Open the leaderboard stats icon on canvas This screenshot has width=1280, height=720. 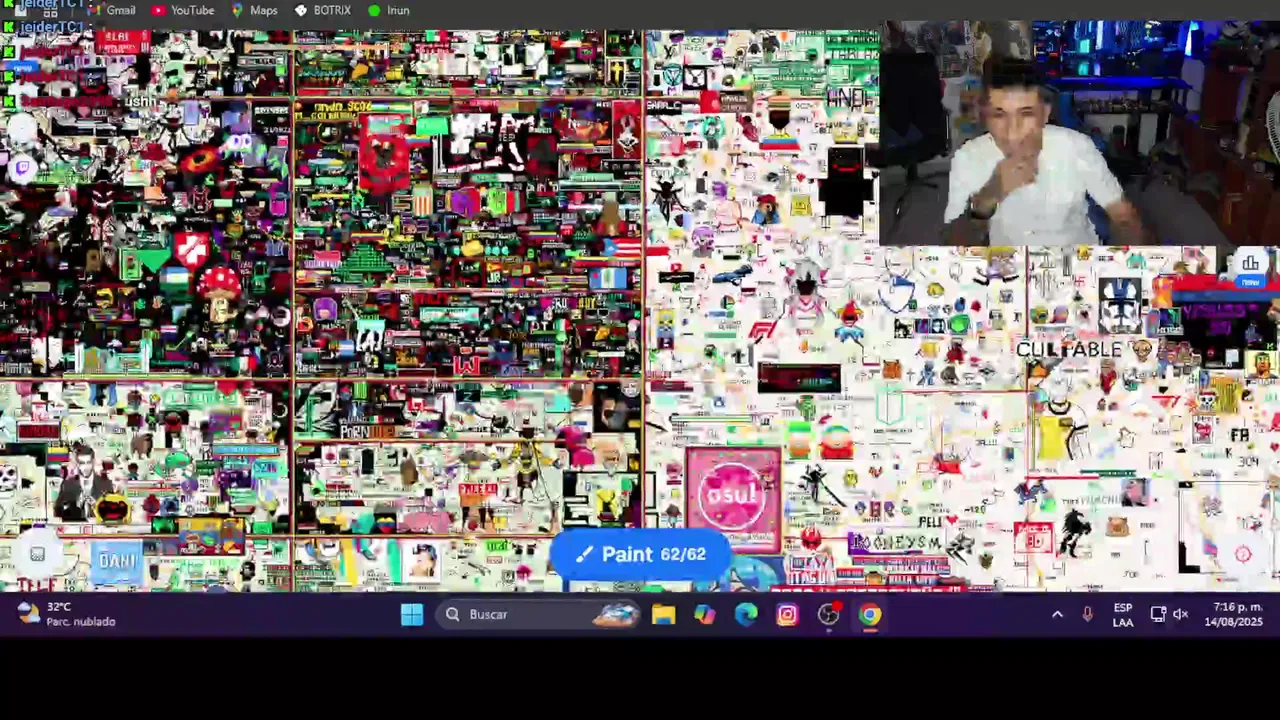click(x=1250, y=263)
